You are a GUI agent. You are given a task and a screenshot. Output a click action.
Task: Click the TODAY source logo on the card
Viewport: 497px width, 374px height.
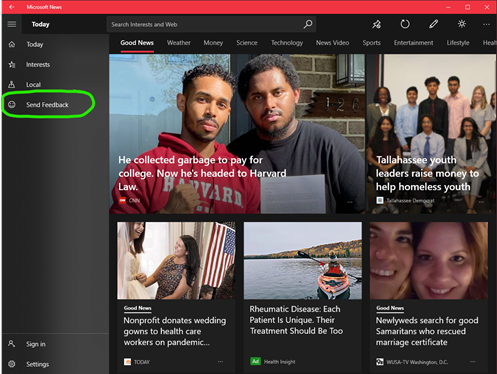click(127, 362)
